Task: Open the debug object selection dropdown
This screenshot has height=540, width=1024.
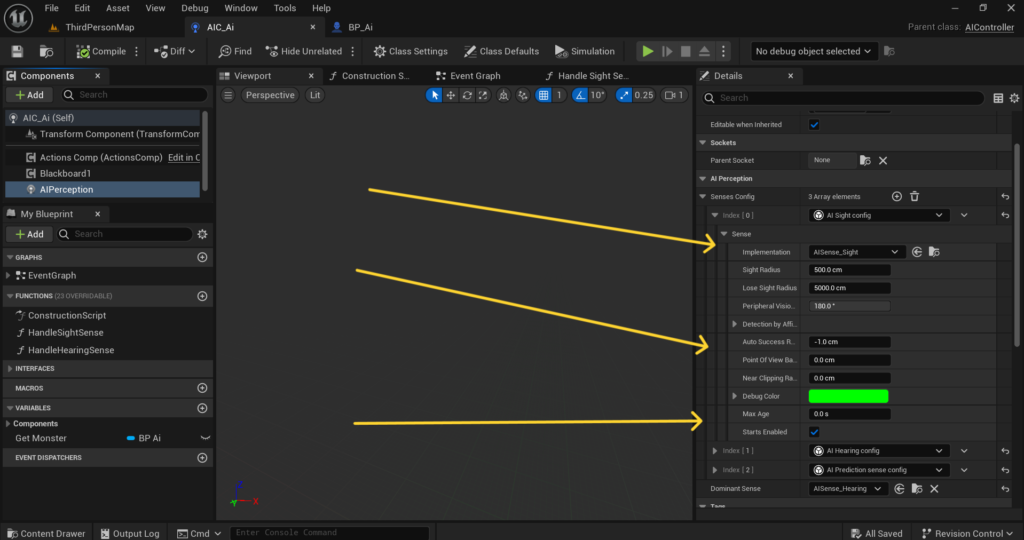Action: [812, 51]
